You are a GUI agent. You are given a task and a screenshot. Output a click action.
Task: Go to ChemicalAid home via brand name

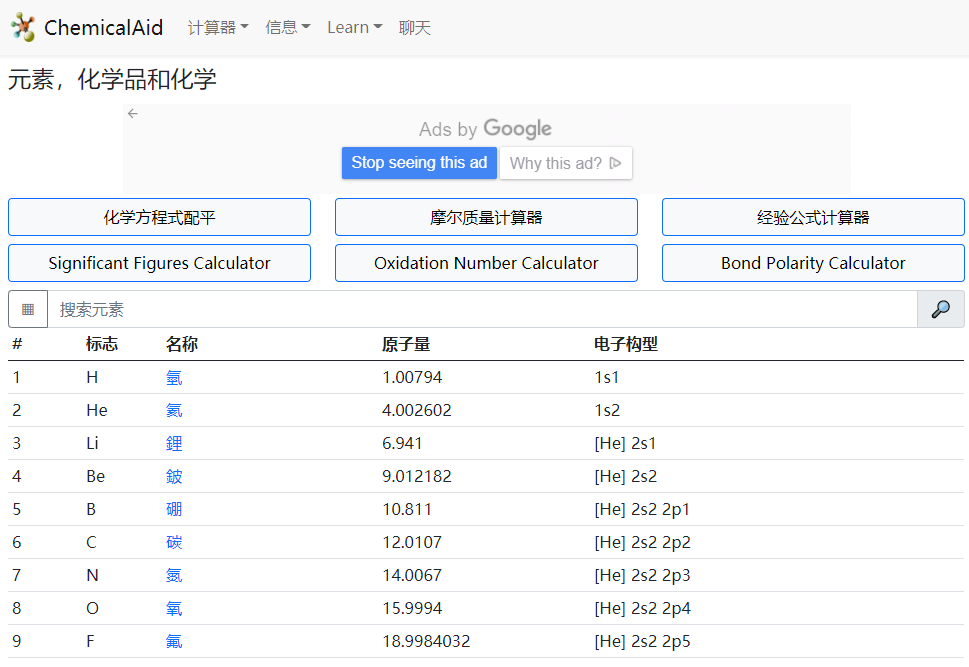click(103, 28)
